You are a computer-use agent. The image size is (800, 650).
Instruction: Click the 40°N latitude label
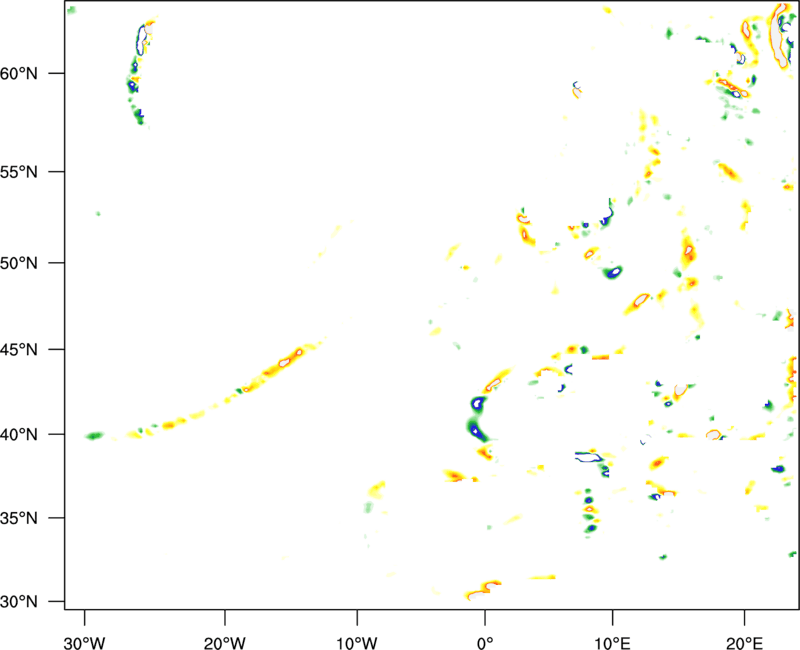(x=19, y=435)
